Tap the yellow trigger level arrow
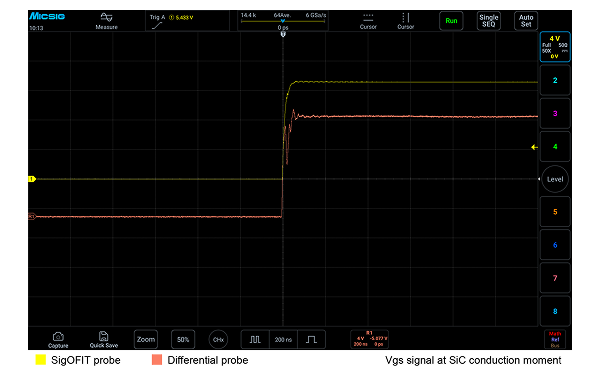Screen dimensions: 600x380 tap(535, 147)
